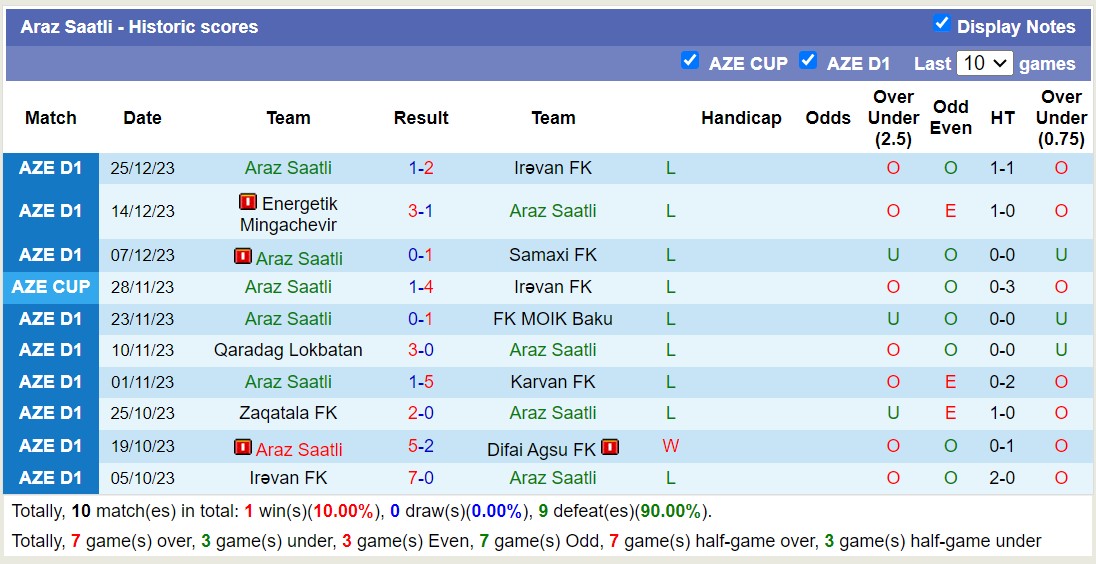Viewport: 1096px width, 564px height.
Task: Open Zaqatala FK team page
Action: [x=288, y=413]
